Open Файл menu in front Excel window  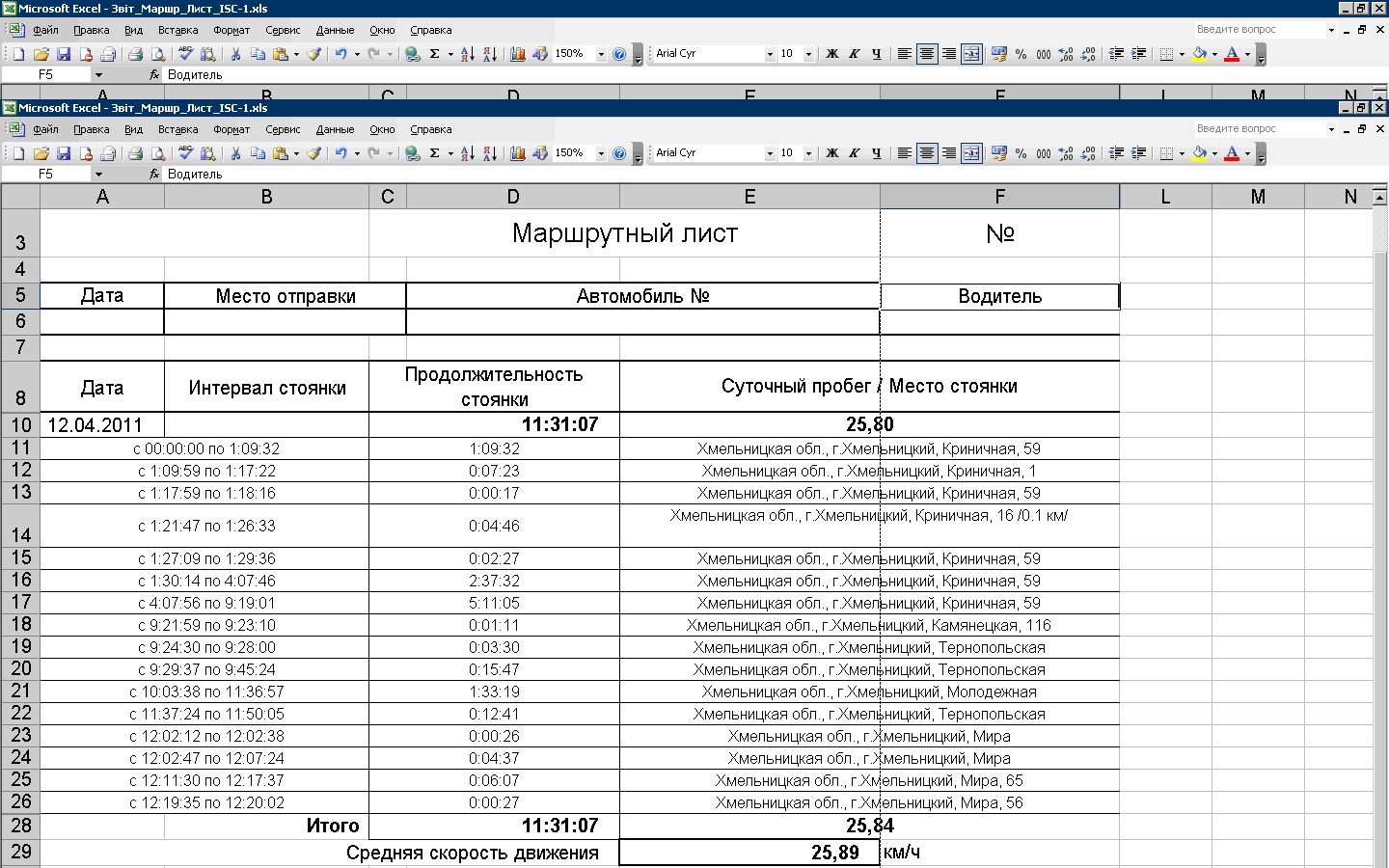coord(45,129)
